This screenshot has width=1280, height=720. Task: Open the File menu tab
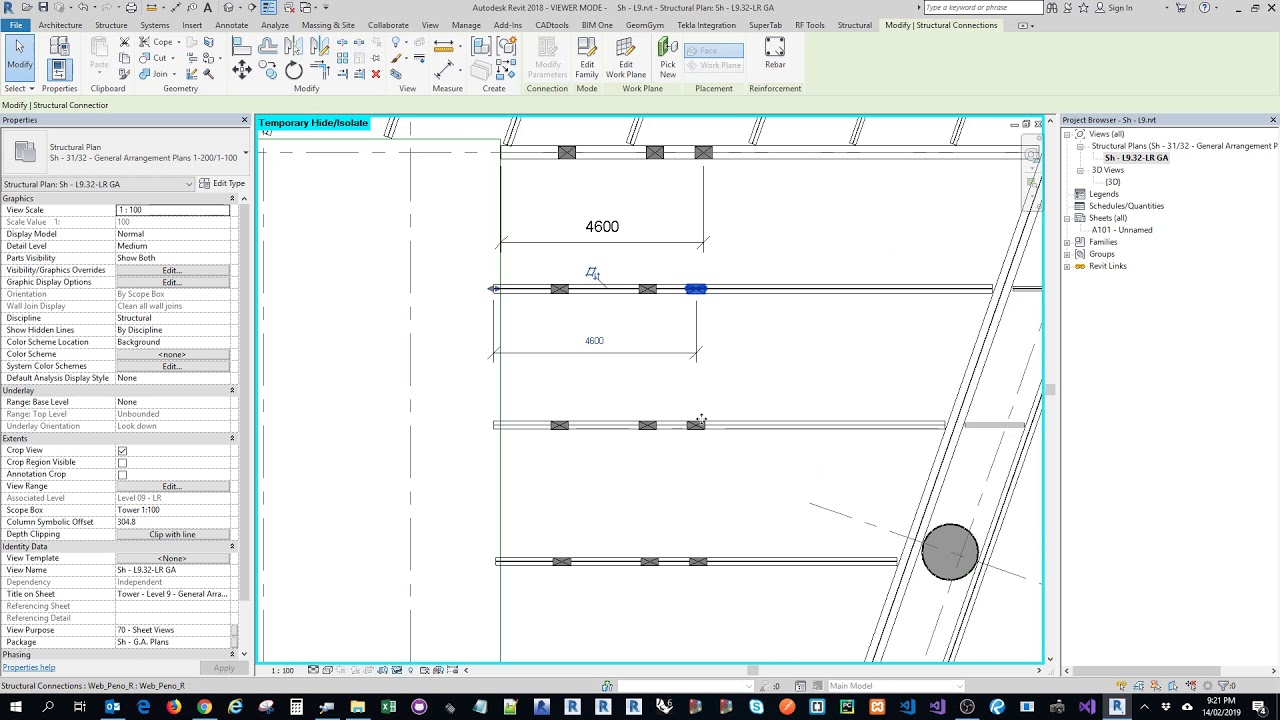coord(16,25)
